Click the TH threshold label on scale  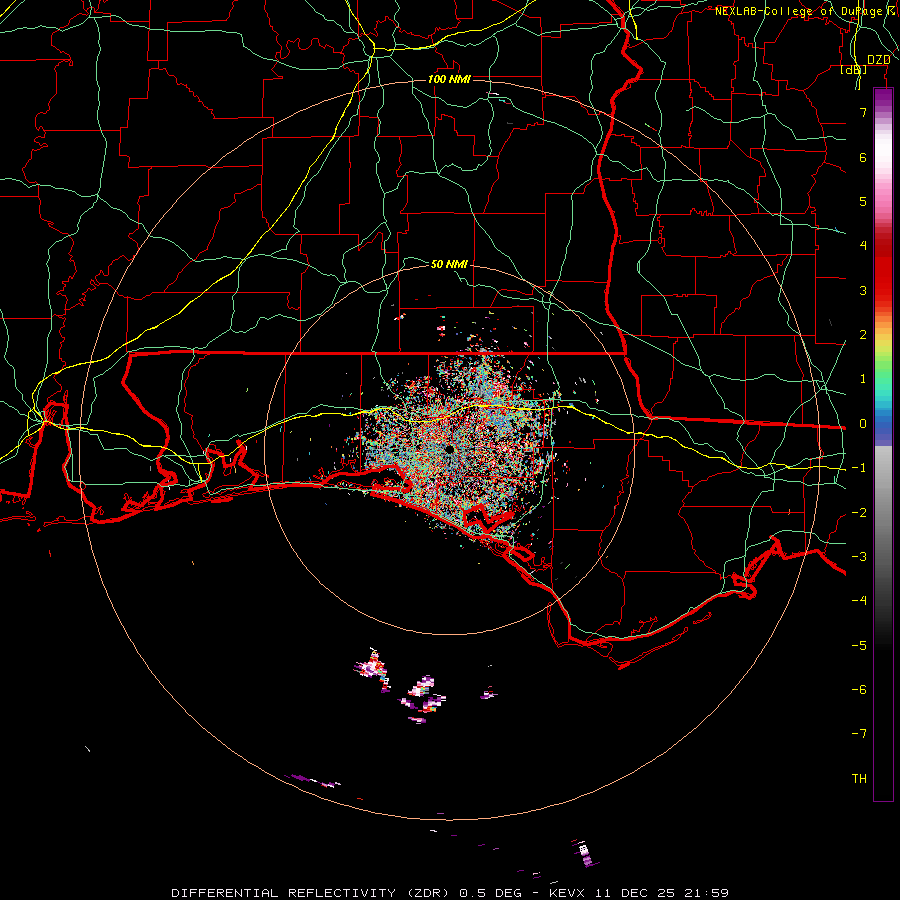[x=859, y=779]
